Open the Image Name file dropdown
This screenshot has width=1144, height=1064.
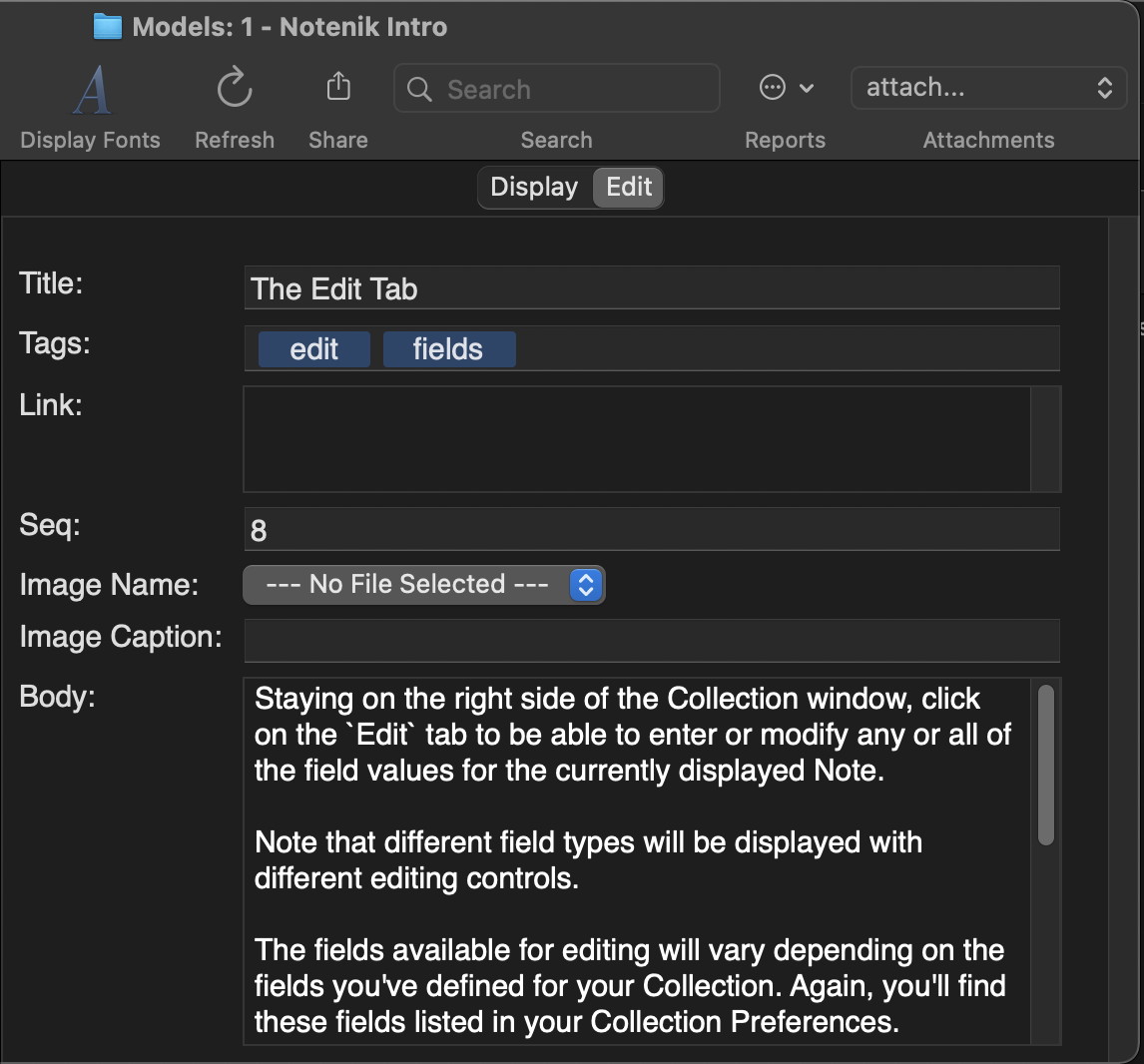click(x=424, y=585)
